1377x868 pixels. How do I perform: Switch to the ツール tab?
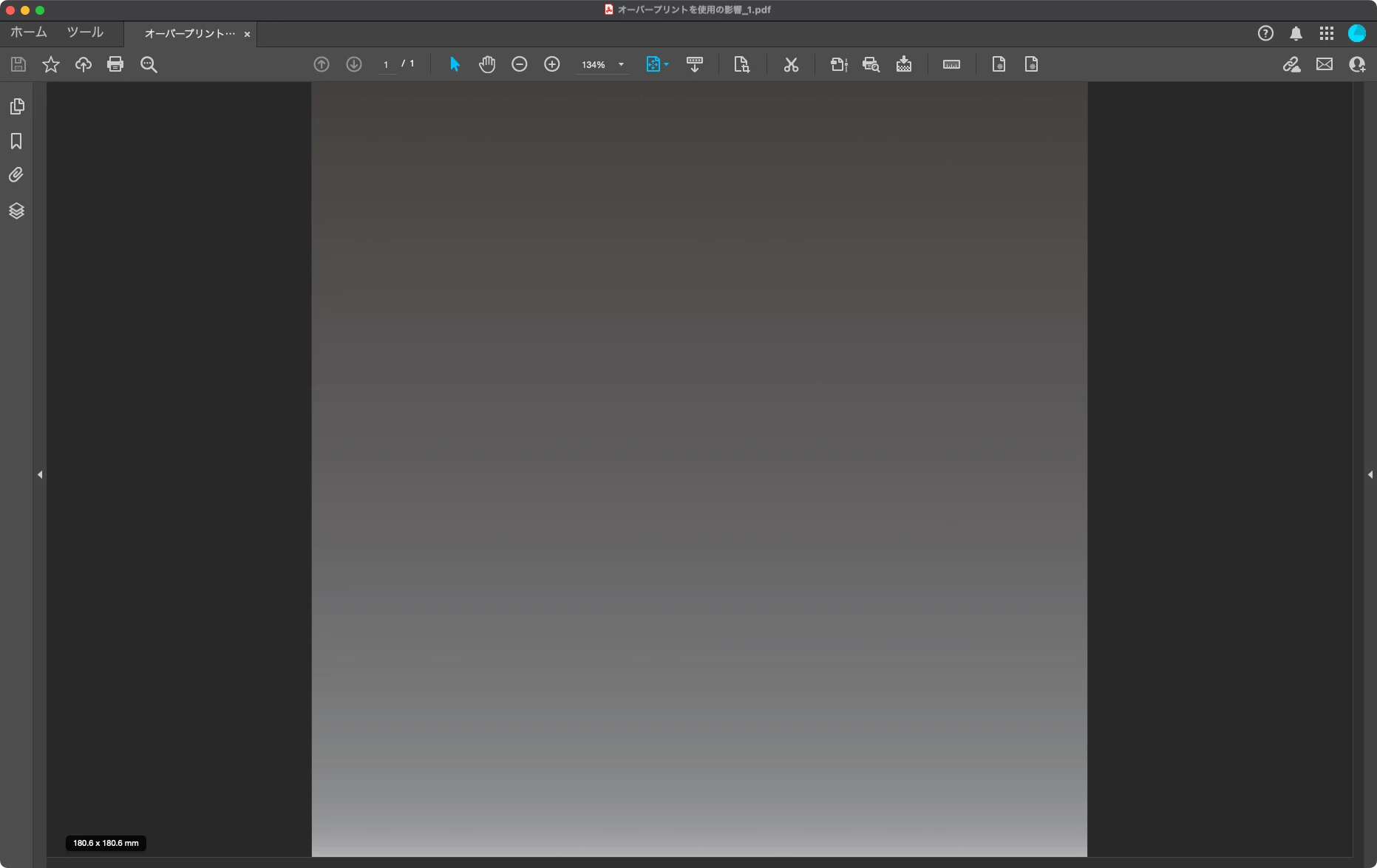click(85, 33)
